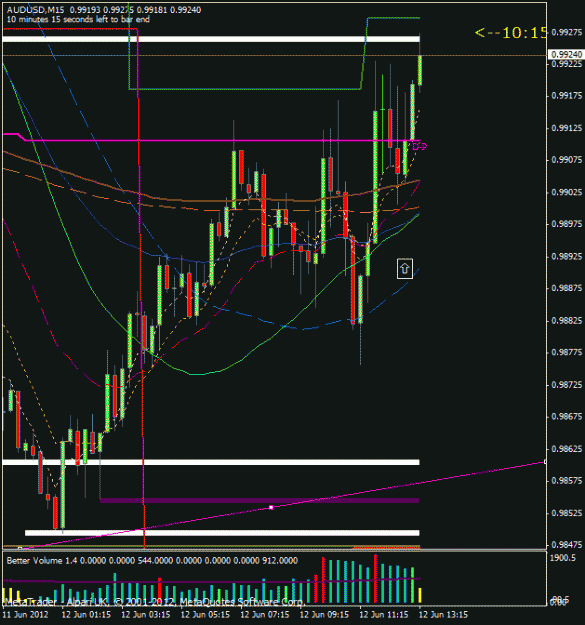Click the current price label 0.99240

tap(567, 54)
